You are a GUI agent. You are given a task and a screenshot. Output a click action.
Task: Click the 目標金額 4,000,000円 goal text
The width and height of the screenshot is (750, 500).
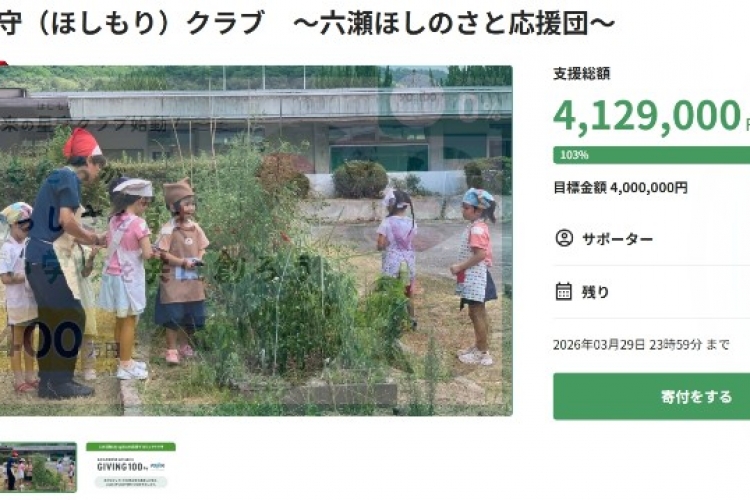coord(620,187)
